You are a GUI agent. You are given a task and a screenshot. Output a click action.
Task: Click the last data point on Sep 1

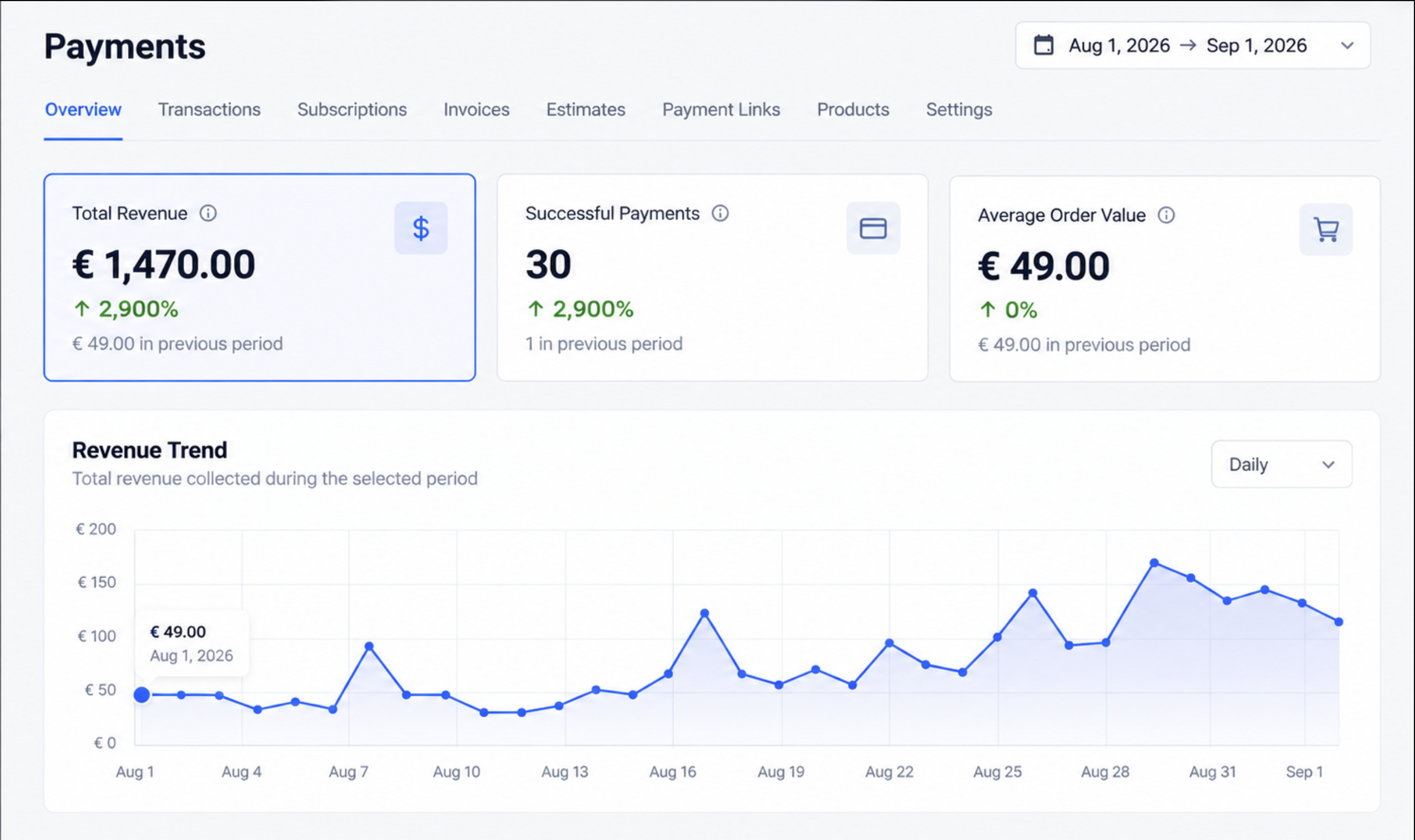pos(1338,622)
